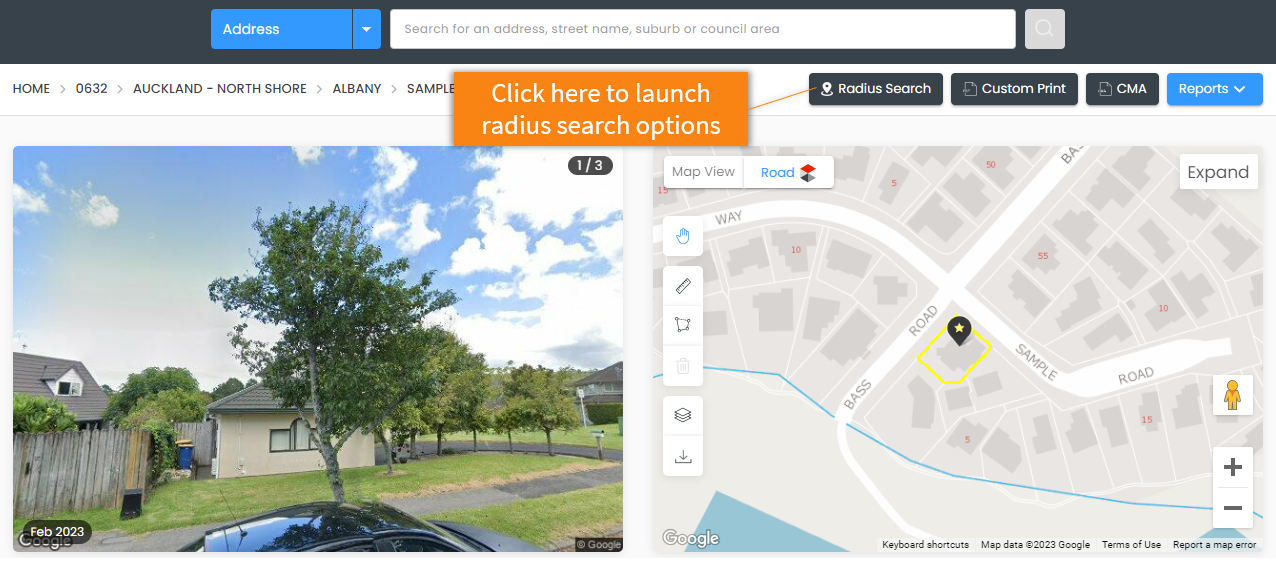
Task: Zoom out with the minus button
Action: (x=1233, y=508)
